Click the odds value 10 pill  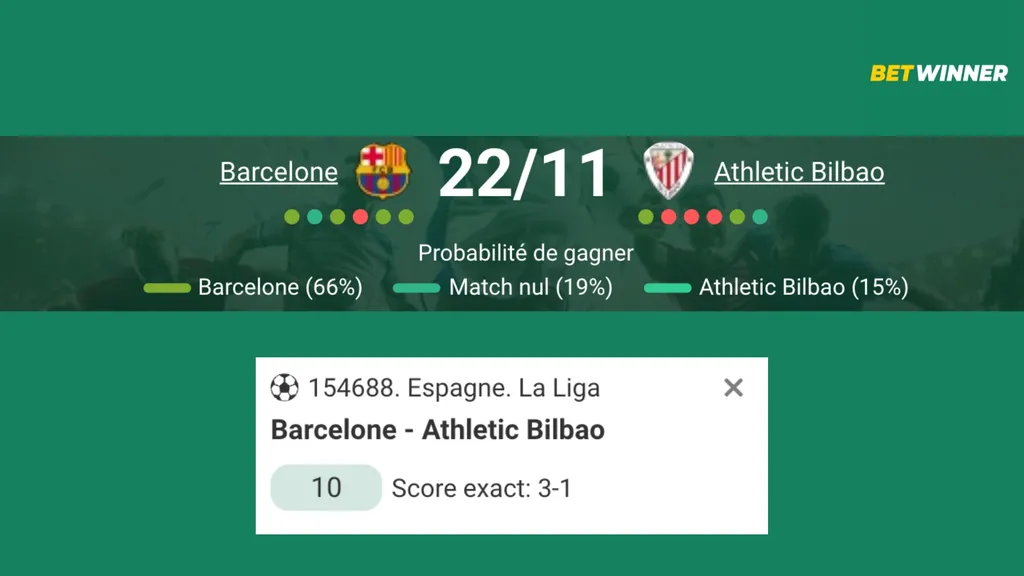[x=325, y=487]
